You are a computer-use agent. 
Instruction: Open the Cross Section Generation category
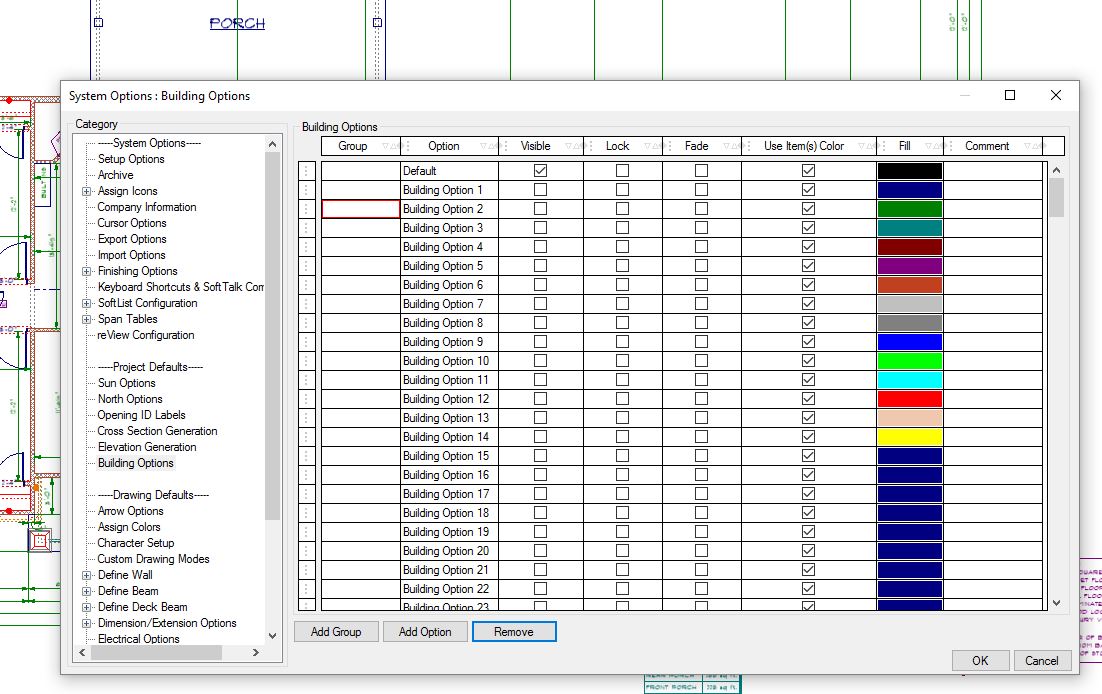(157, 431)
